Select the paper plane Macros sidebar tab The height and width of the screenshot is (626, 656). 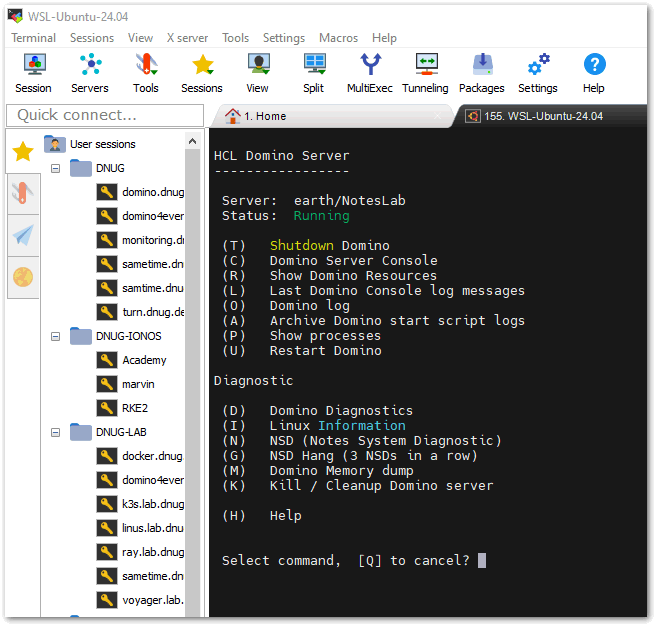coord(23,235)
